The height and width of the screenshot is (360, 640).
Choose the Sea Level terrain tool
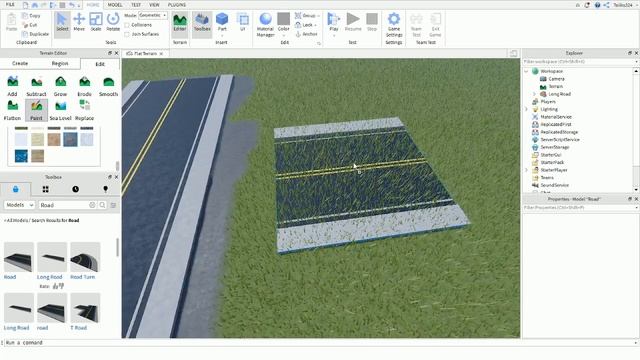pos(60,110)
